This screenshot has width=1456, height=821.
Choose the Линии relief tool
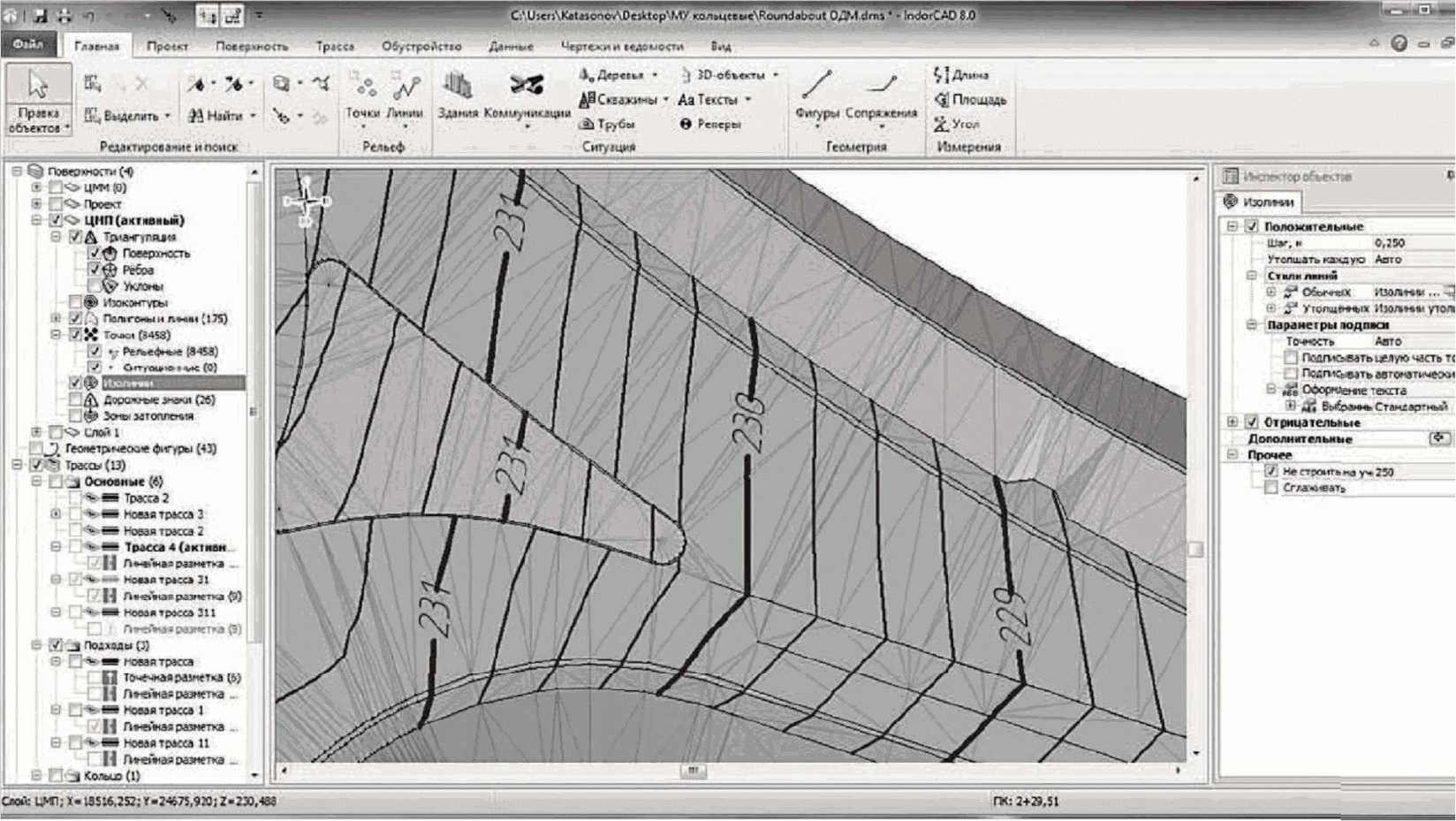(x=405, y=95)
